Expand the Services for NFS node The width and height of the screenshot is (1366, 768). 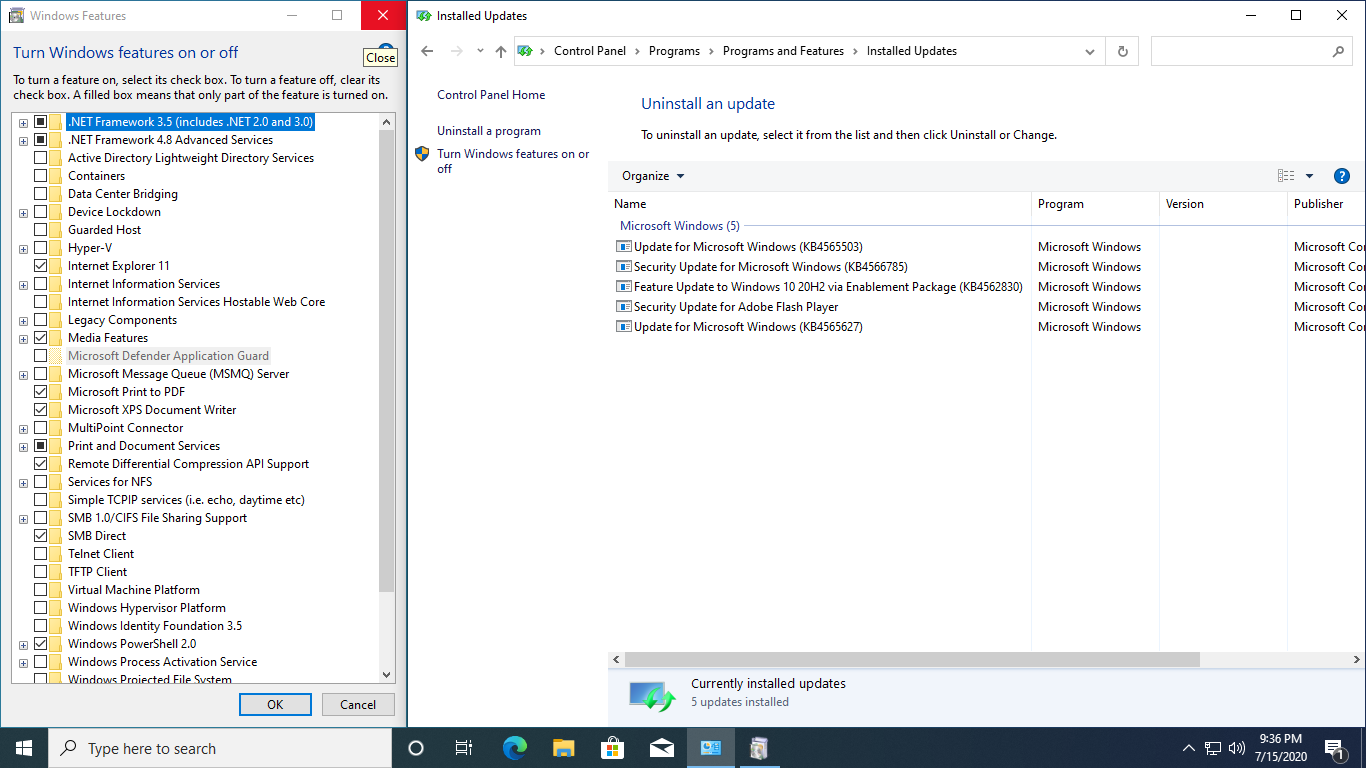(23, 482)
